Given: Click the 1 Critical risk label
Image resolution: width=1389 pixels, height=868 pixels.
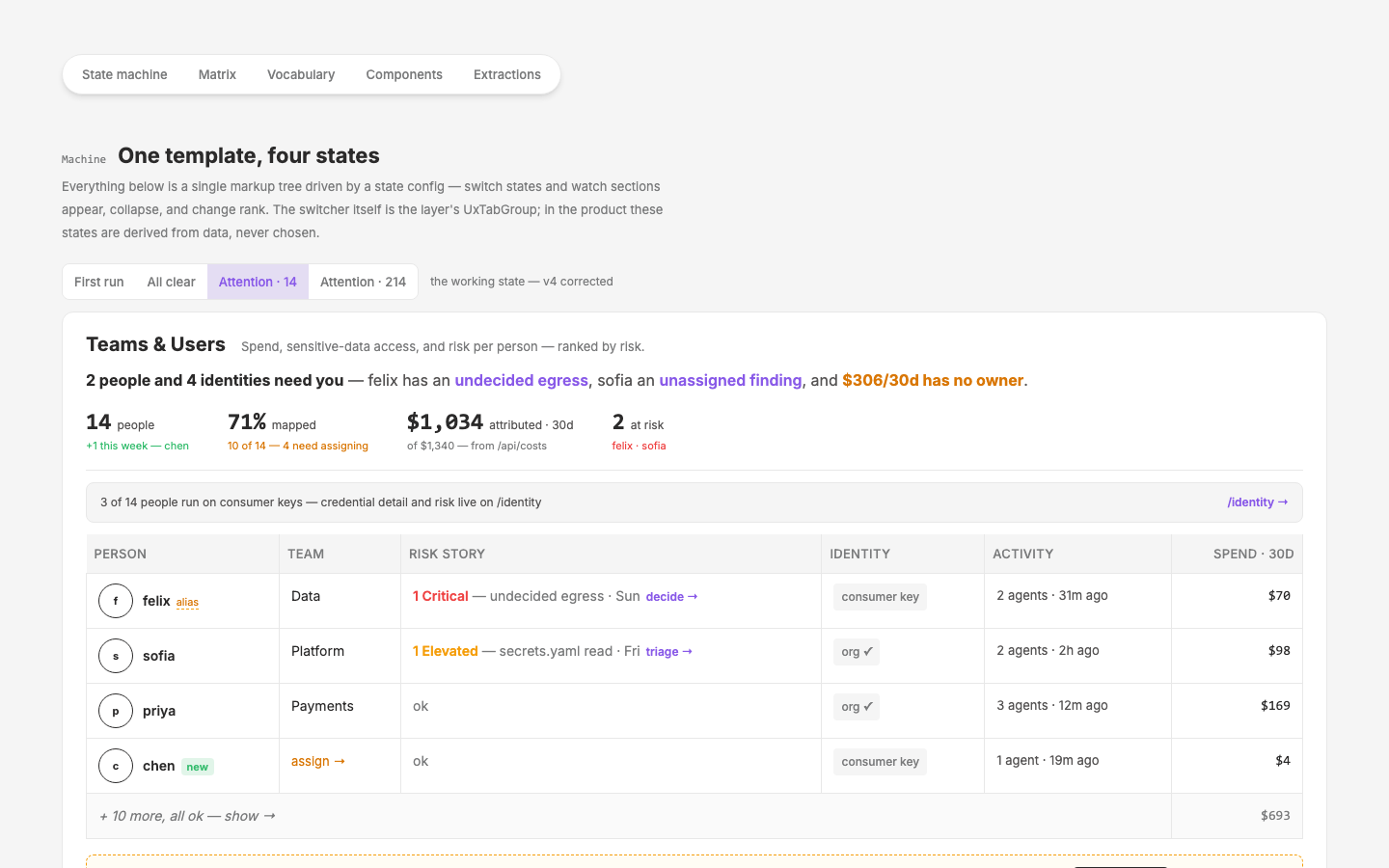Looking at the screenshot, I should click(x=441, y=596).
